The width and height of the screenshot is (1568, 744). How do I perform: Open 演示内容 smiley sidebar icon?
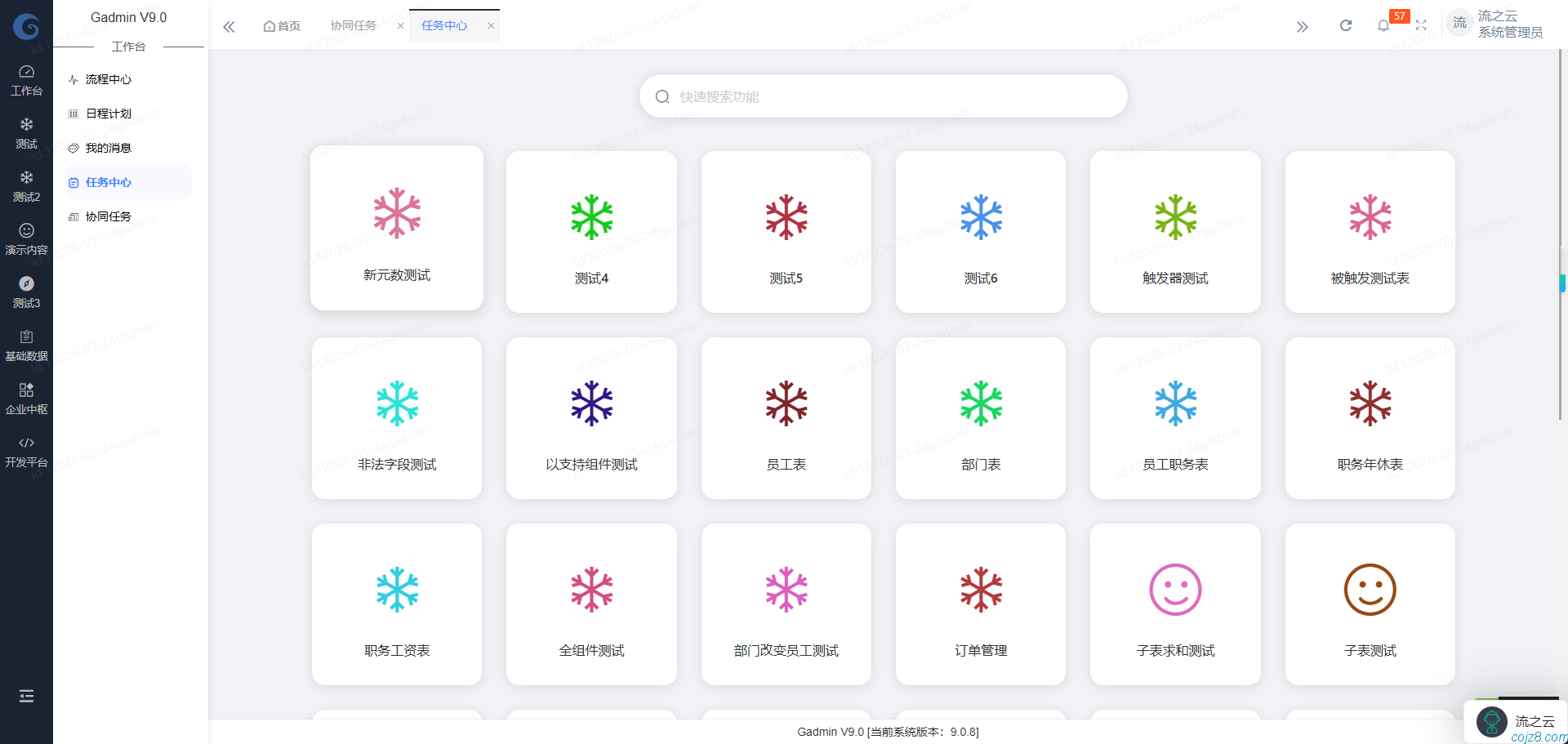[26, 238]
